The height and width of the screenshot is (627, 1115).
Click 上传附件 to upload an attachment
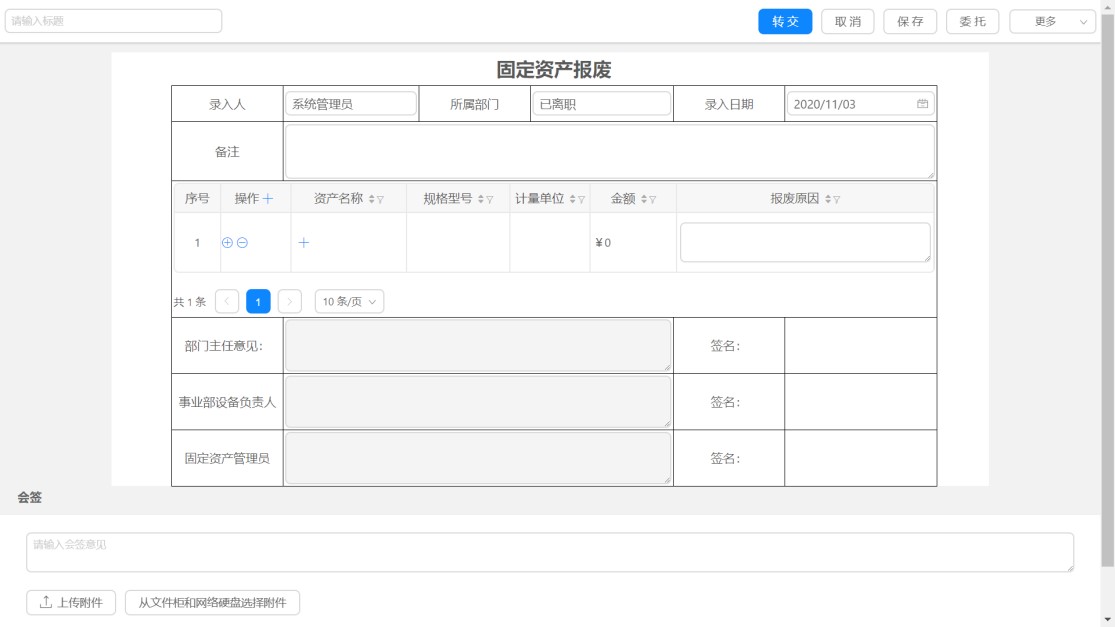point(71,603)
